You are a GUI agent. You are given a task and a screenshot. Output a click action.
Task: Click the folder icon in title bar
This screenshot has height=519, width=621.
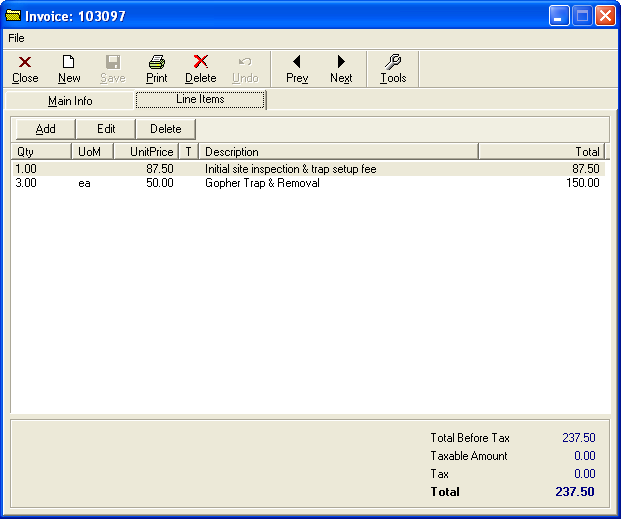(13, 15)
